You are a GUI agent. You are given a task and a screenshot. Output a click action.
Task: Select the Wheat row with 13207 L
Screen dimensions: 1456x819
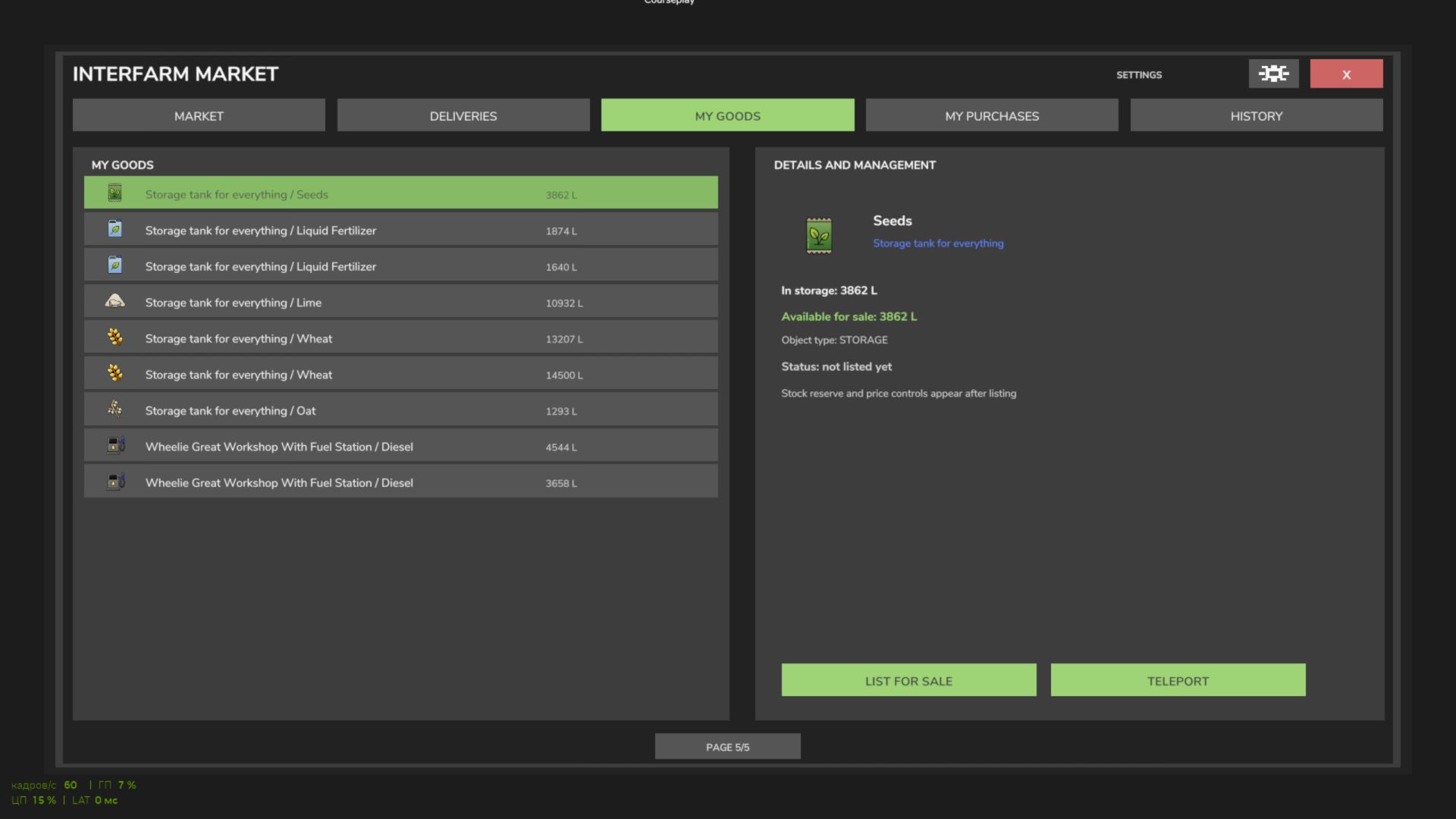pos(400,337)
